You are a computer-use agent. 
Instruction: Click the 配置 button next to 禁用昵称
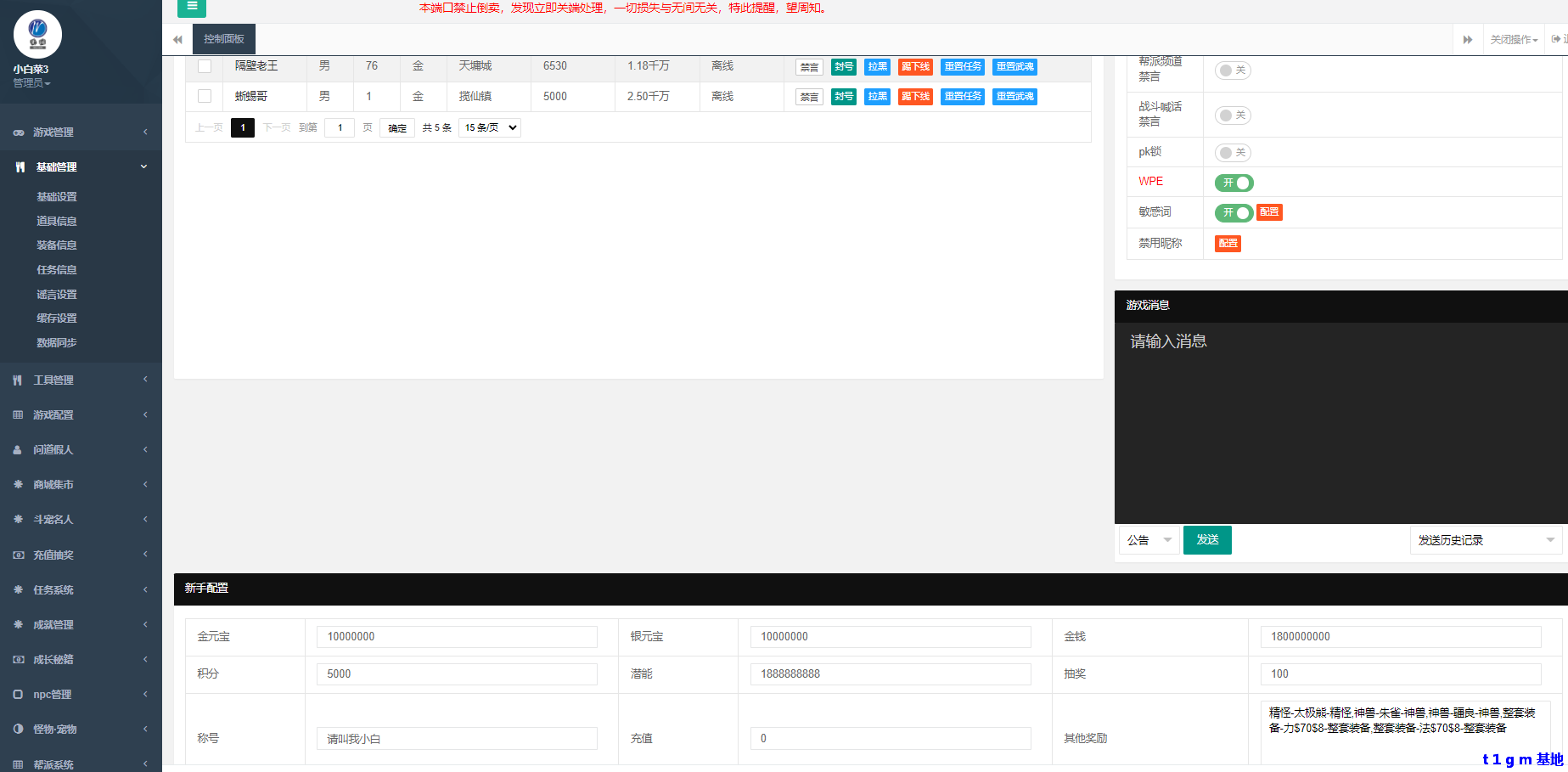(x=1228, y=244)
